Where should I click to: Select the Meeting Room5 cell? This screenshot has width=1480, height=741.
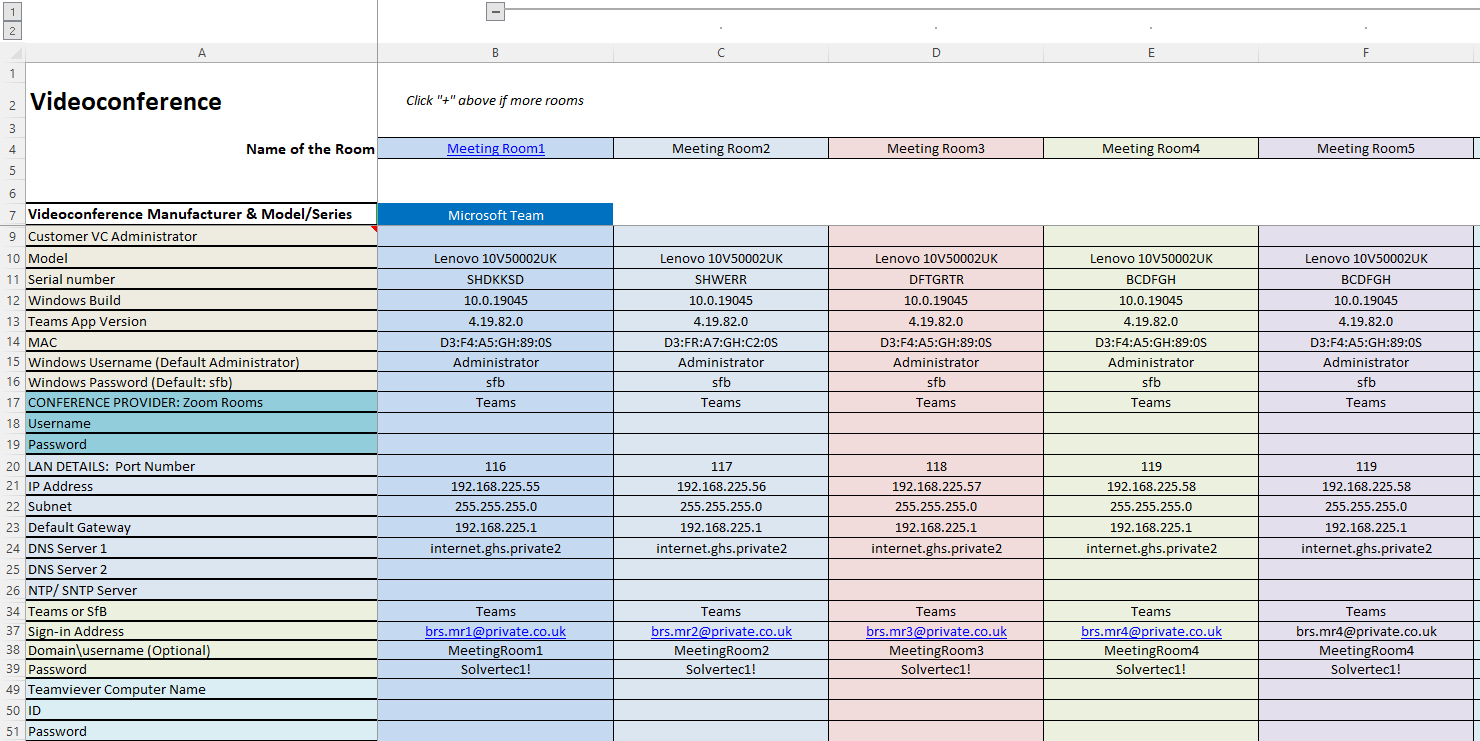click(1366, 149)
